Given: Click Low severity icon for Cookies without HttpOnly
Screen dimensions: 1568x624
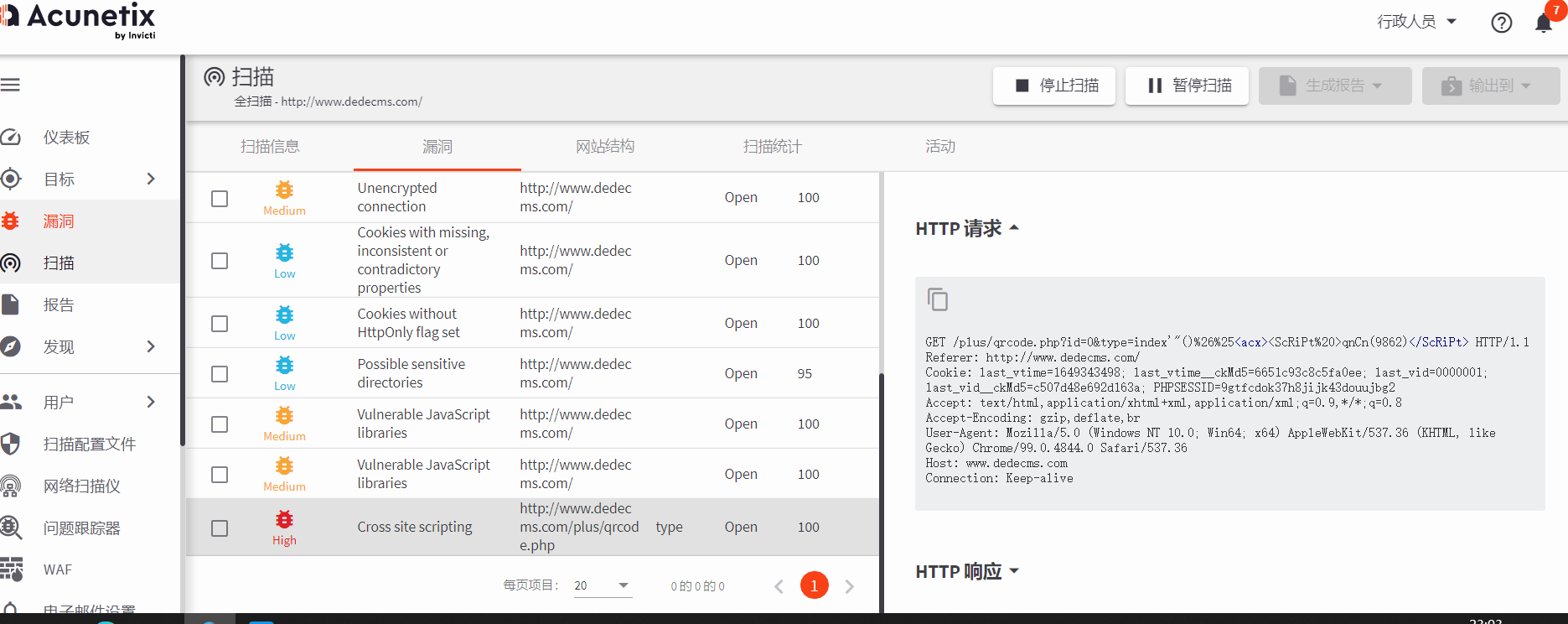Looking at the screenshot, I should pyautogui.click(x=285, y=315).
